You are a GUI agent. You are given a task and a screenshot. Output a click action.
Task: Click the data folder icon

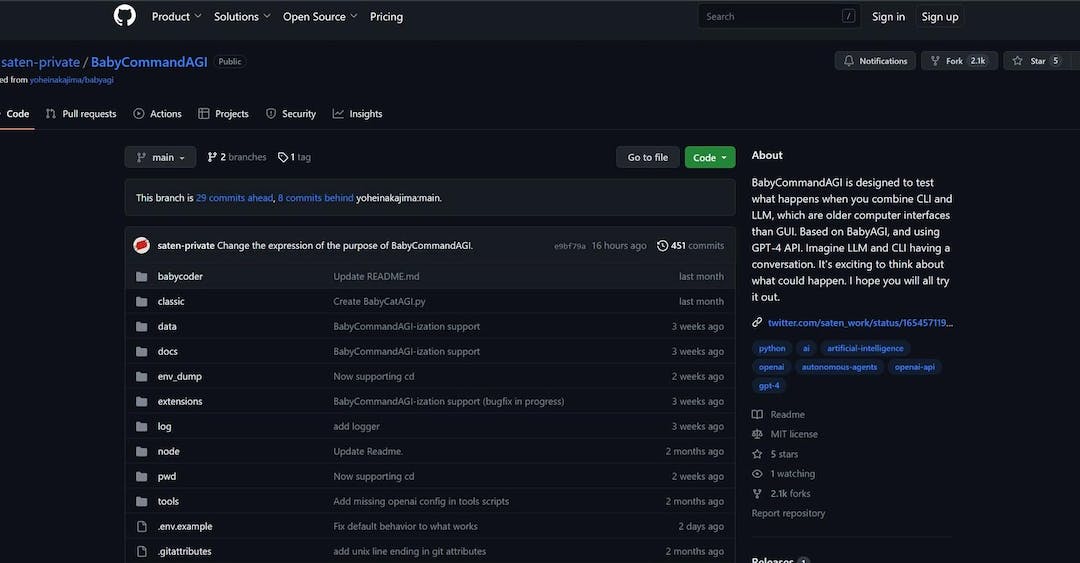click(141, 327)
